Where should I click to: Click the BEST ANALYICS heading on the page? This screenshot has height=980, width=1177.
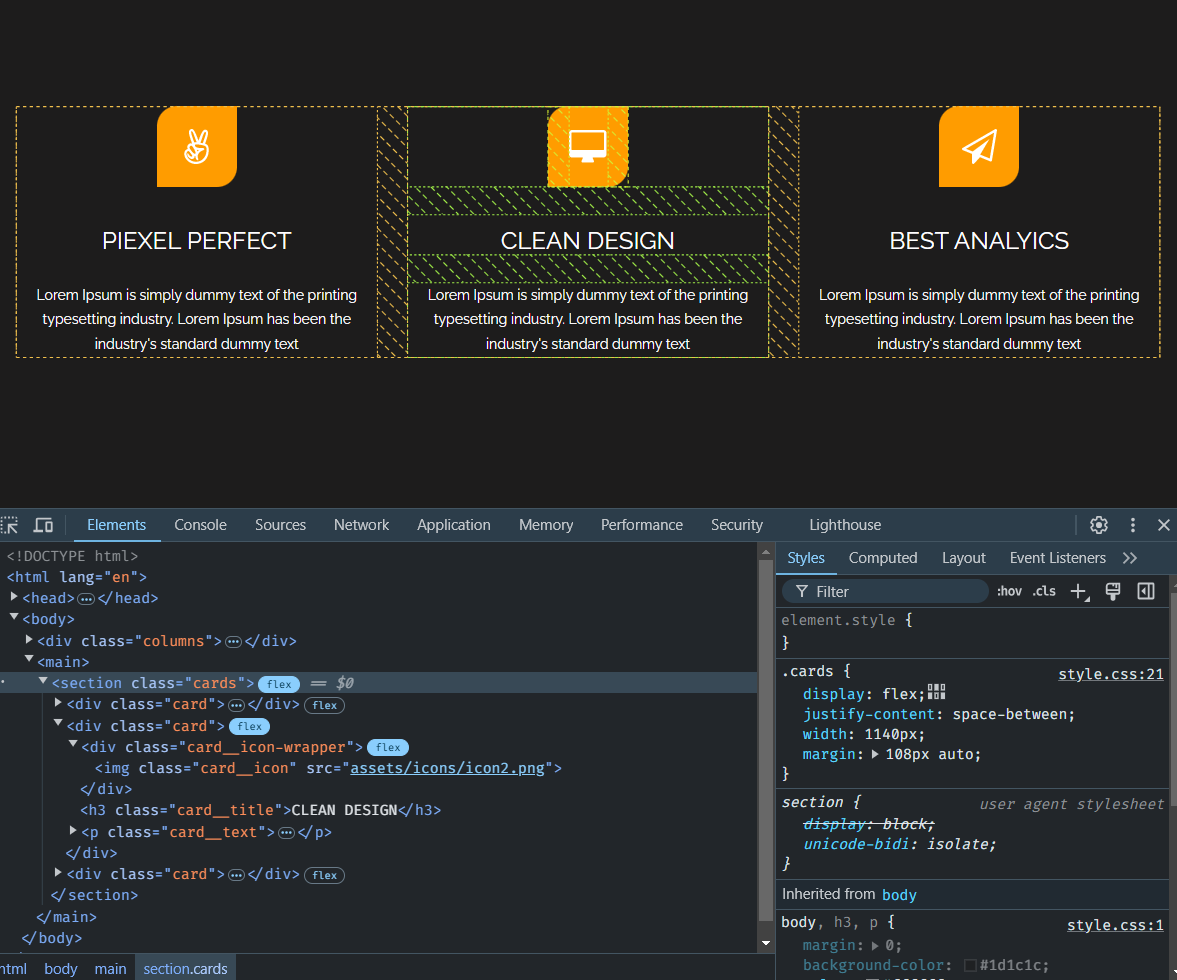click(x=979, y=241)
